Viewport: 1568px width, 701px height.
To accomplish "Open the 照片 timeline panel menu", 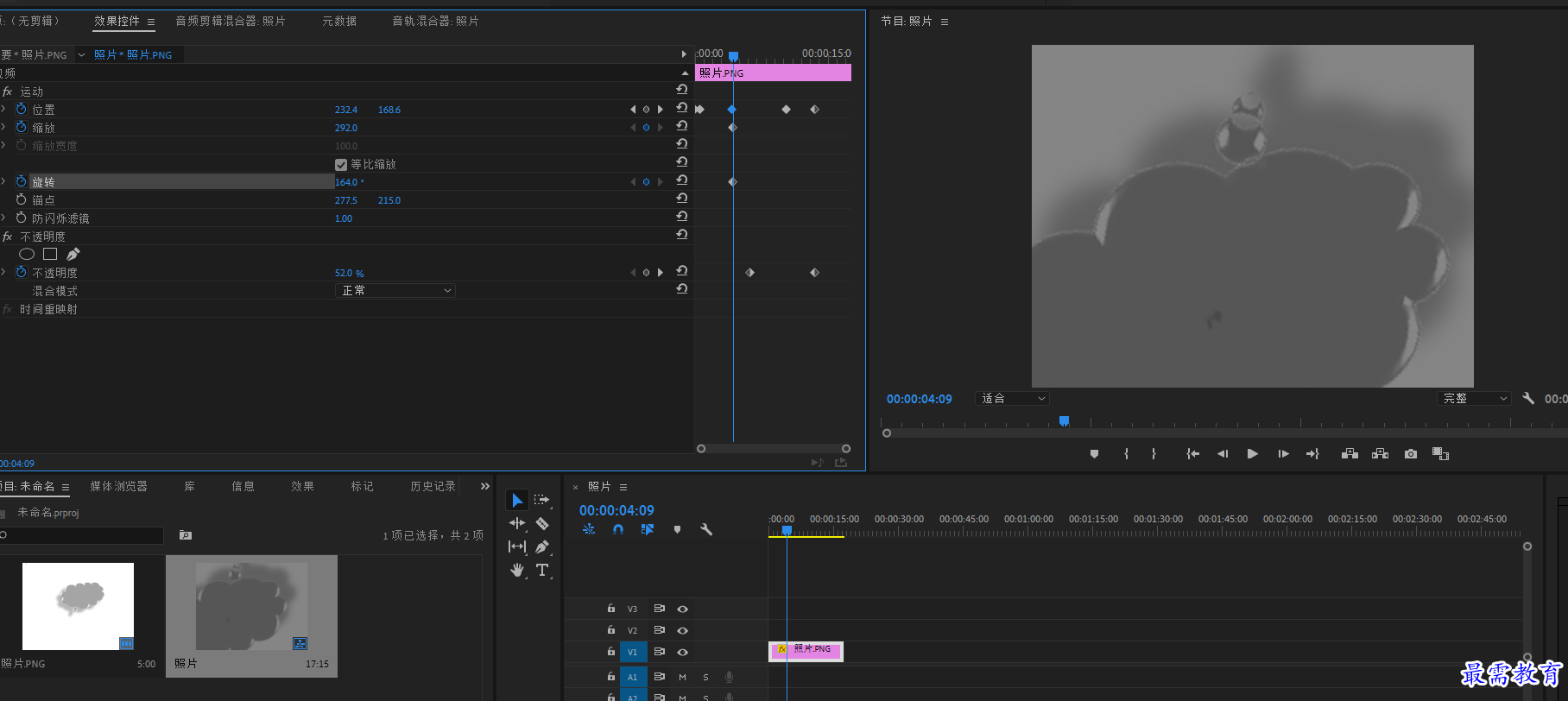I will coord(623,487).
